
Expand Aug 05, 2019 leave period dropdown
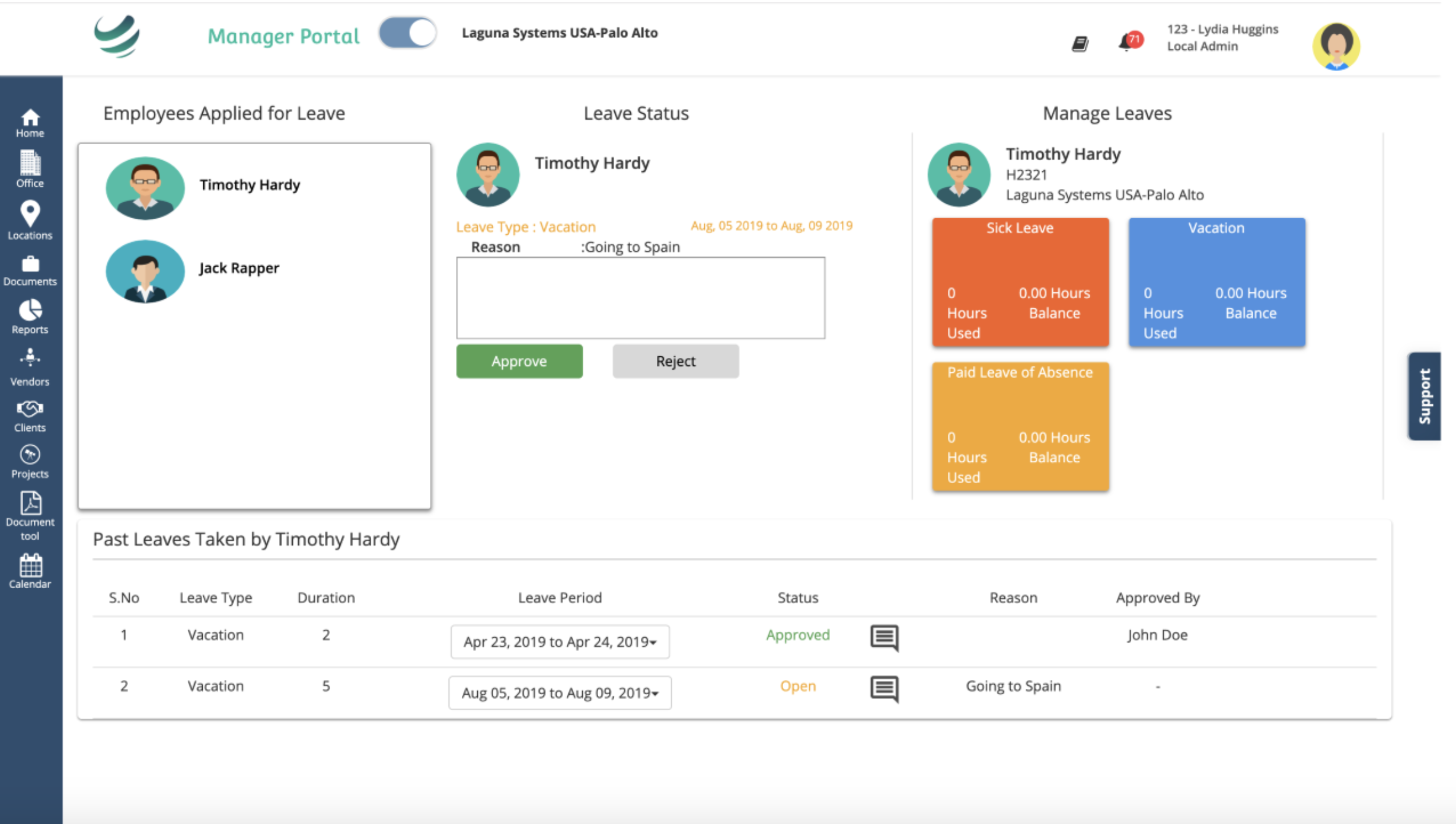560,692
